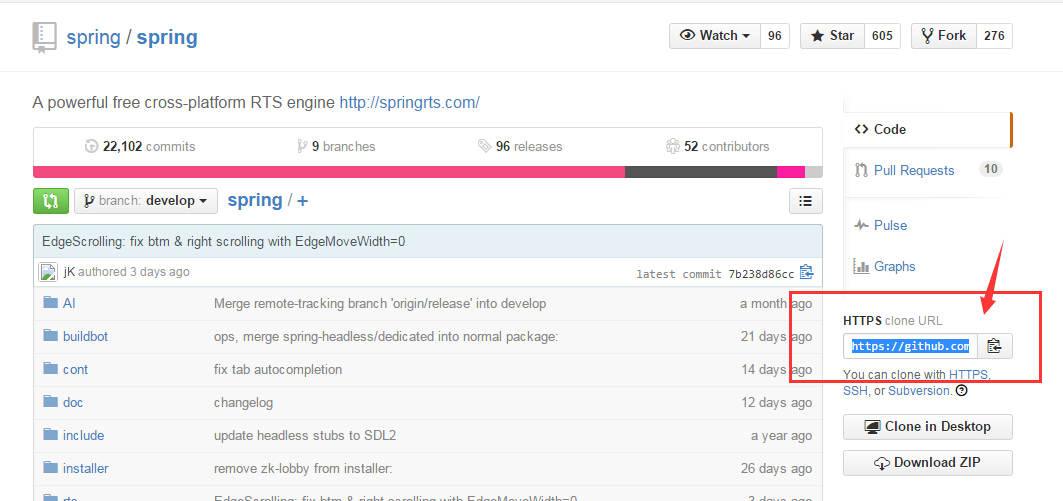
Task: Click the HTTPS clone URL input field
Action: 910,346
